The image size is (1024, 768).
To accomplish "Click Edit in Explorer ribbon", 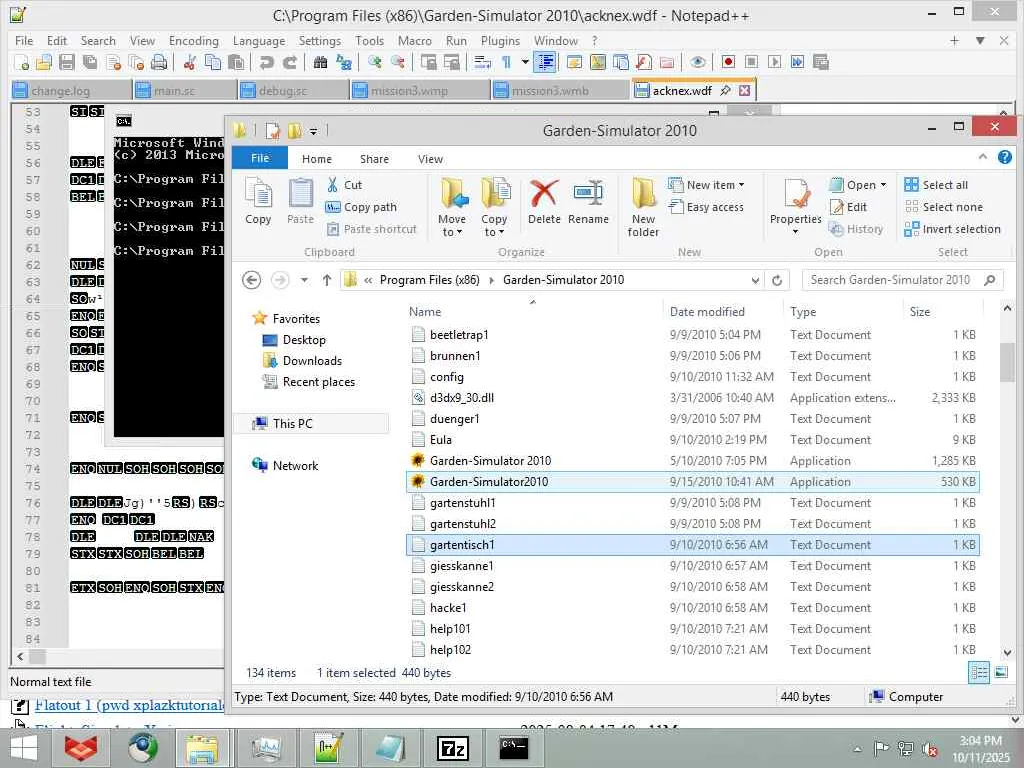I will pyautogui.click(x=848, y=207).
